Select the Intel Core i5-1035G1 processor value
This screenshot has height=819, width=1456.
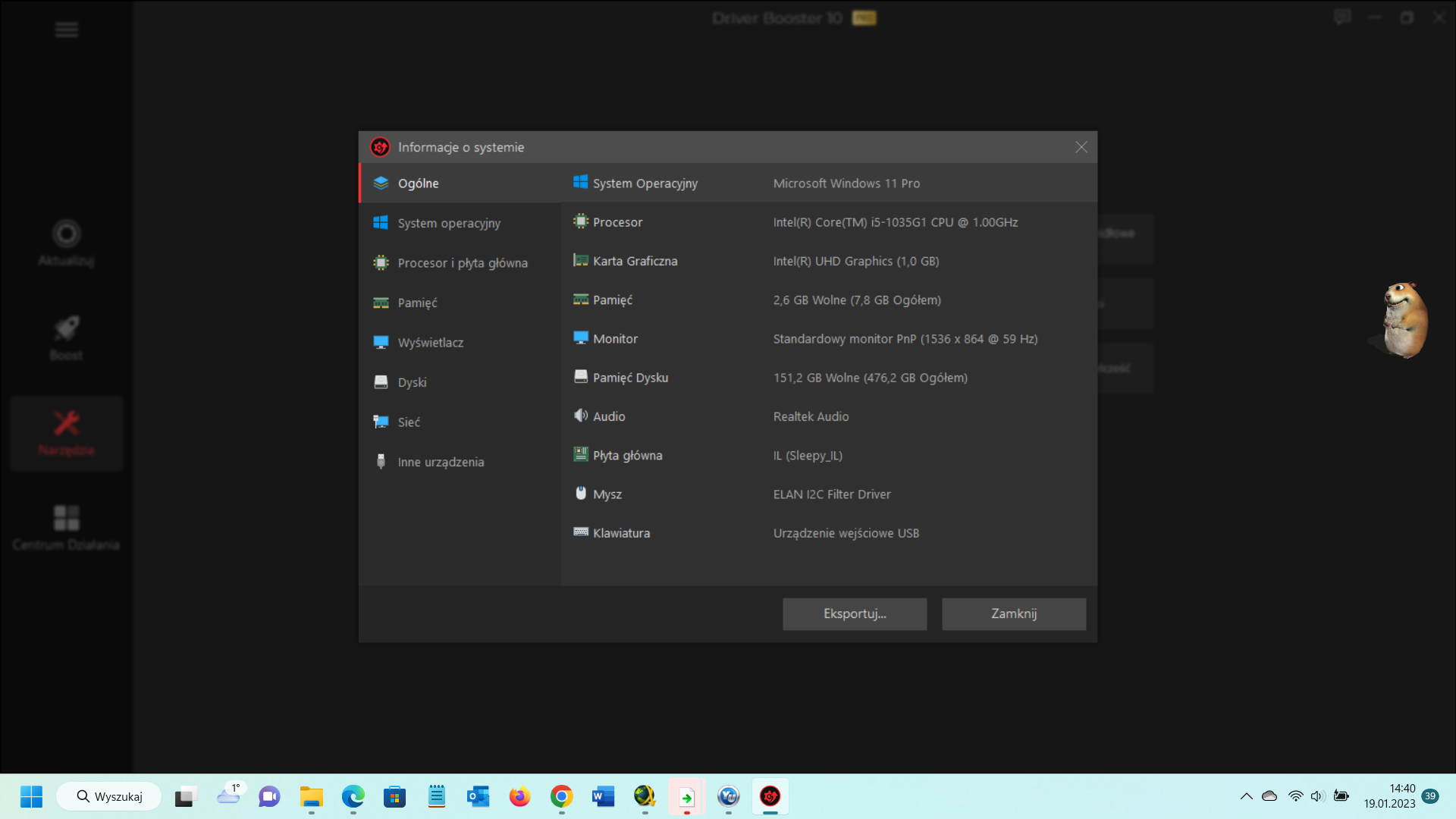coord(896,222)
